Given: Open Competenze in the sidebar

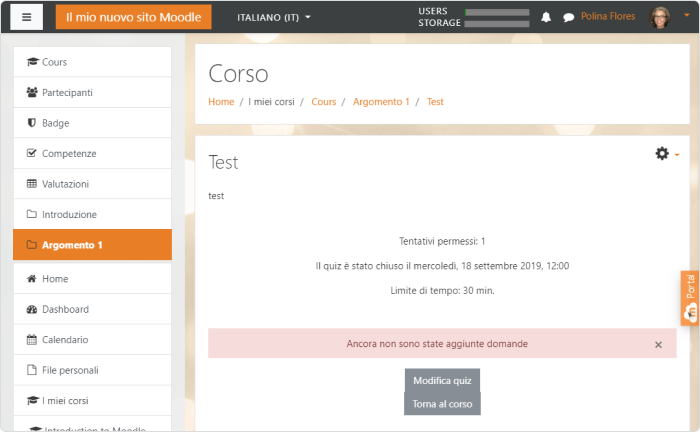Looking at the screenshot, I should coord(92,153).
